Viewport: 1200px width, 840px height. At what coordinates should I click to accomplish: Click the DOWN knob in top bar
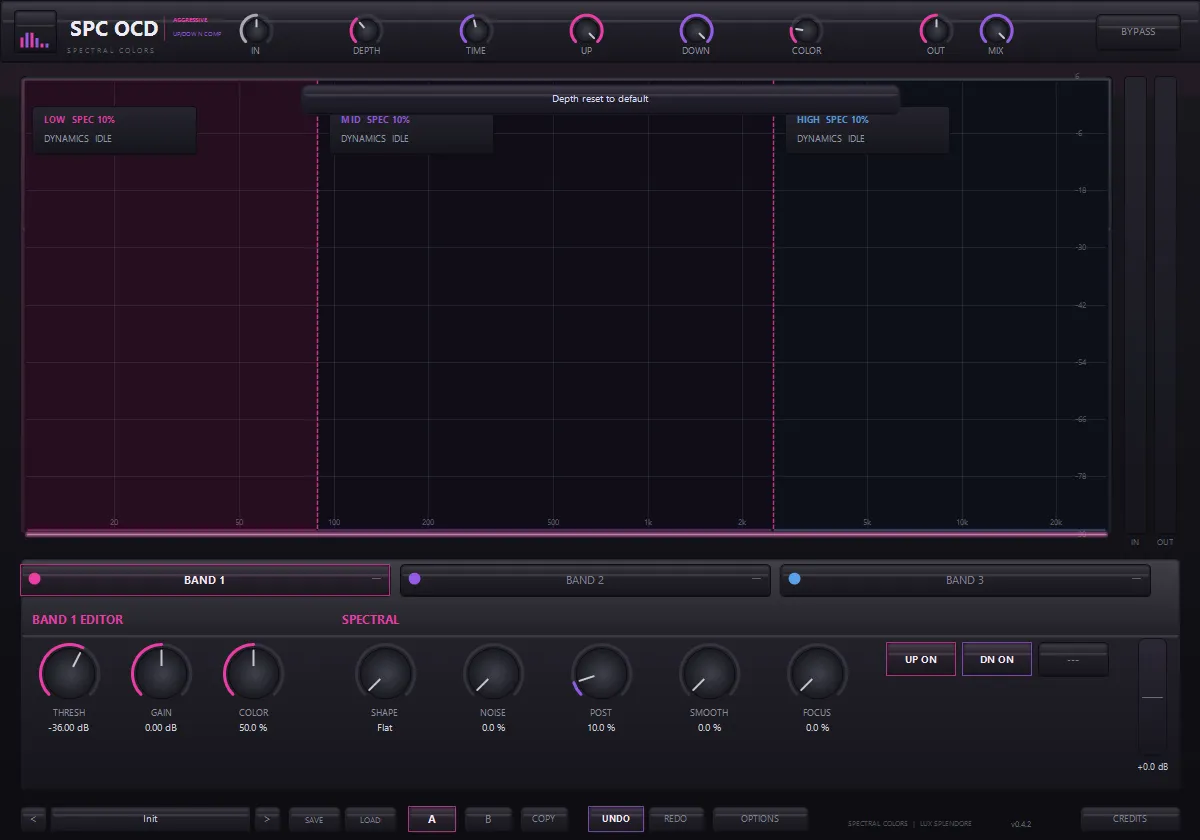[696, 30]
